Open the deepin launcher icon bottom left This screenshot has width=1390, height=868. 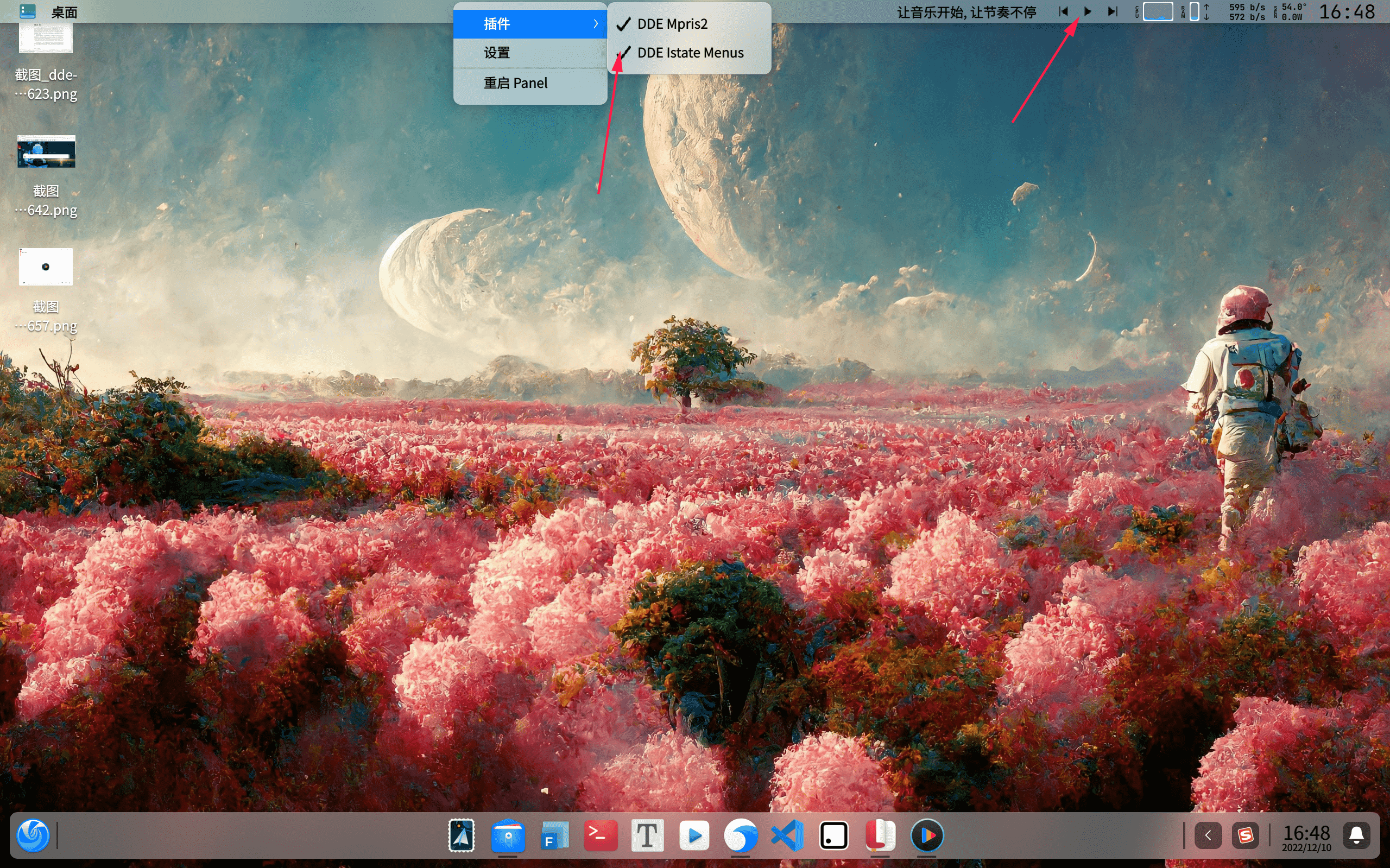click(33, 835)
